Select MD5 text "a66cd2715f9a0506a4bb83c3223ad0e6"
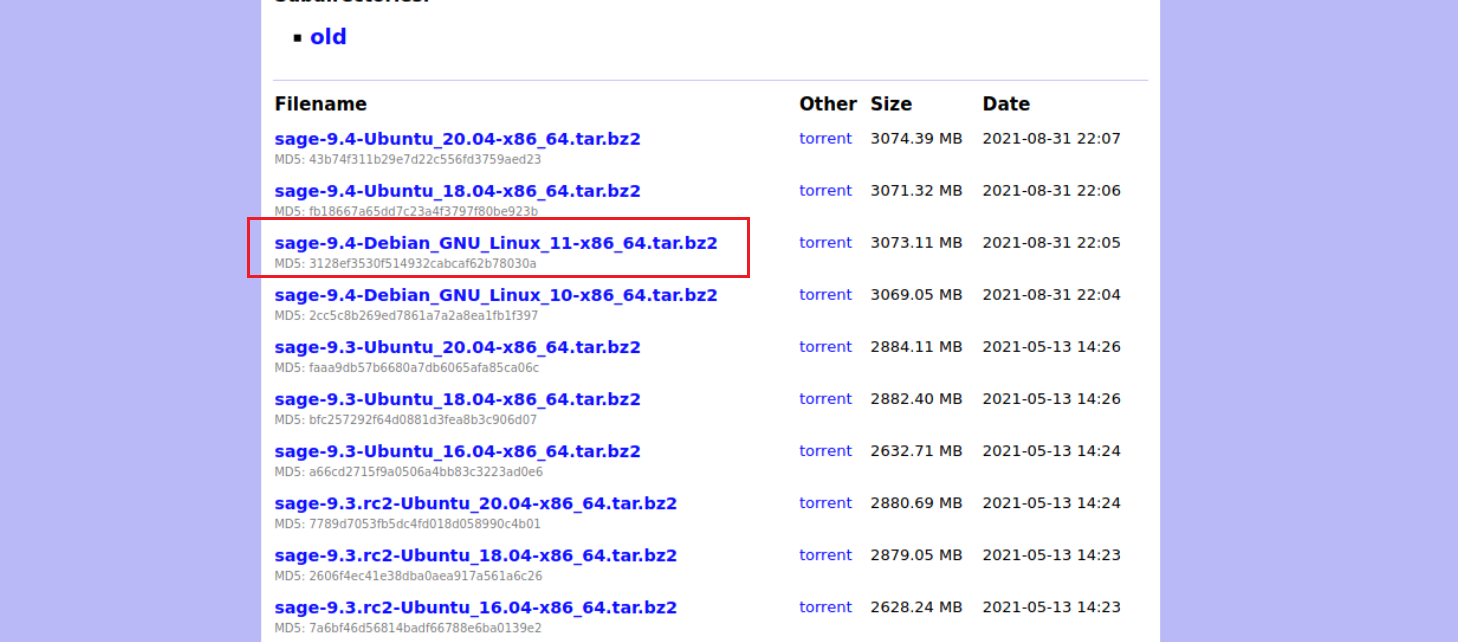The image size is (1458, 642). coord(426,471)
